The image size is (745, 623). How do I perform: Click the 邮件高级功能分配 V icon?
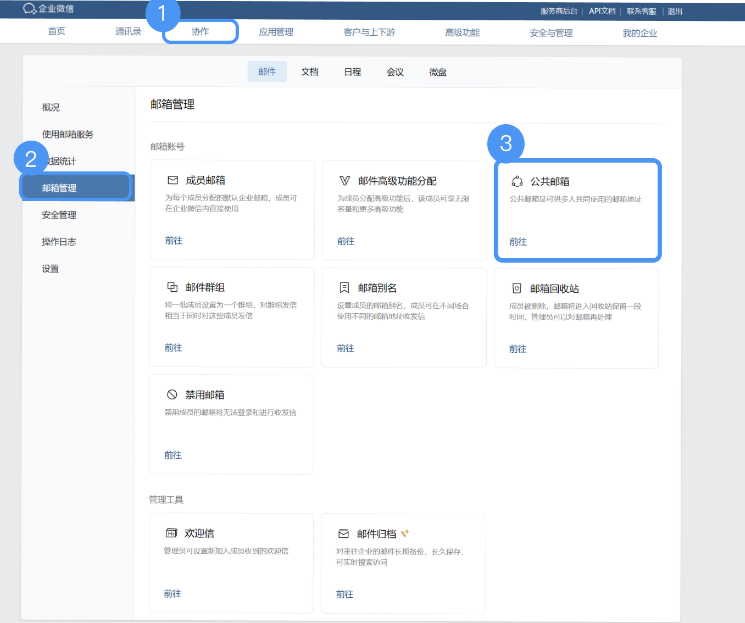pyautogui.click(x=344, y=181)
